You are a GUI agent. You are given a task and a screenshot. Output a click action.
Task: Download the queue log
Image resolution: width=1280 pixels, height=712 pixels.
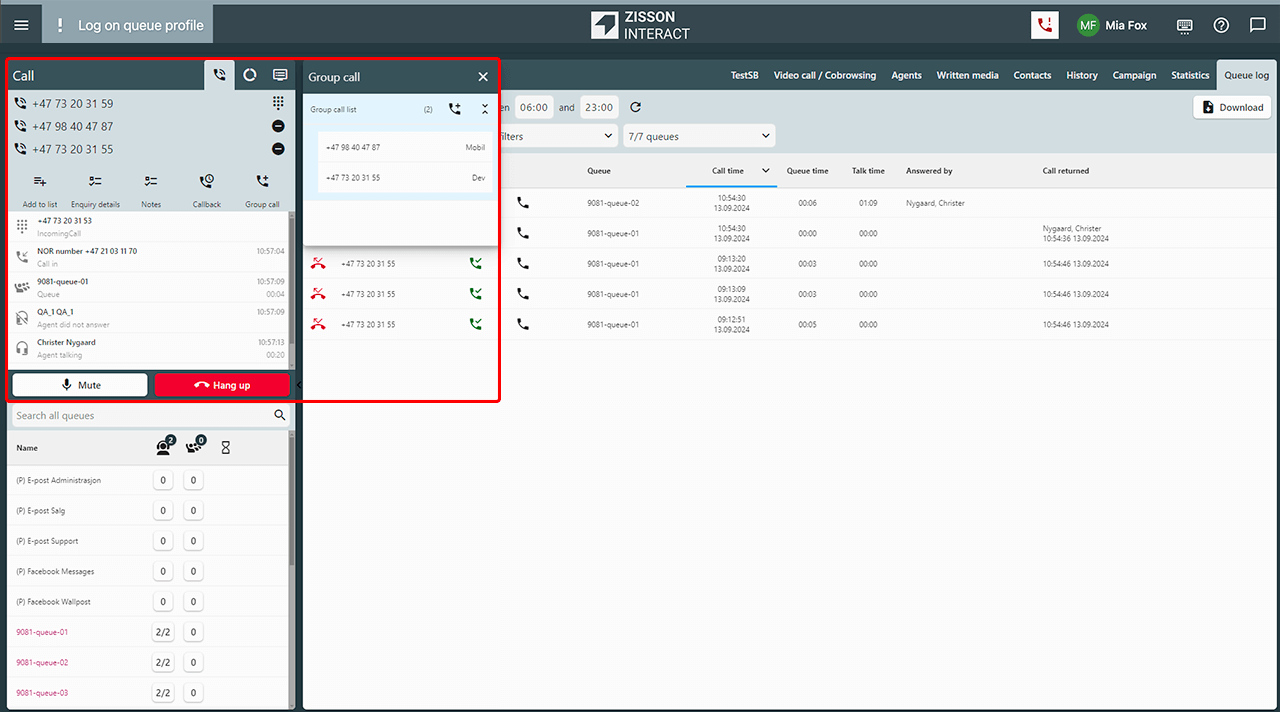(x=1232, y=107)
